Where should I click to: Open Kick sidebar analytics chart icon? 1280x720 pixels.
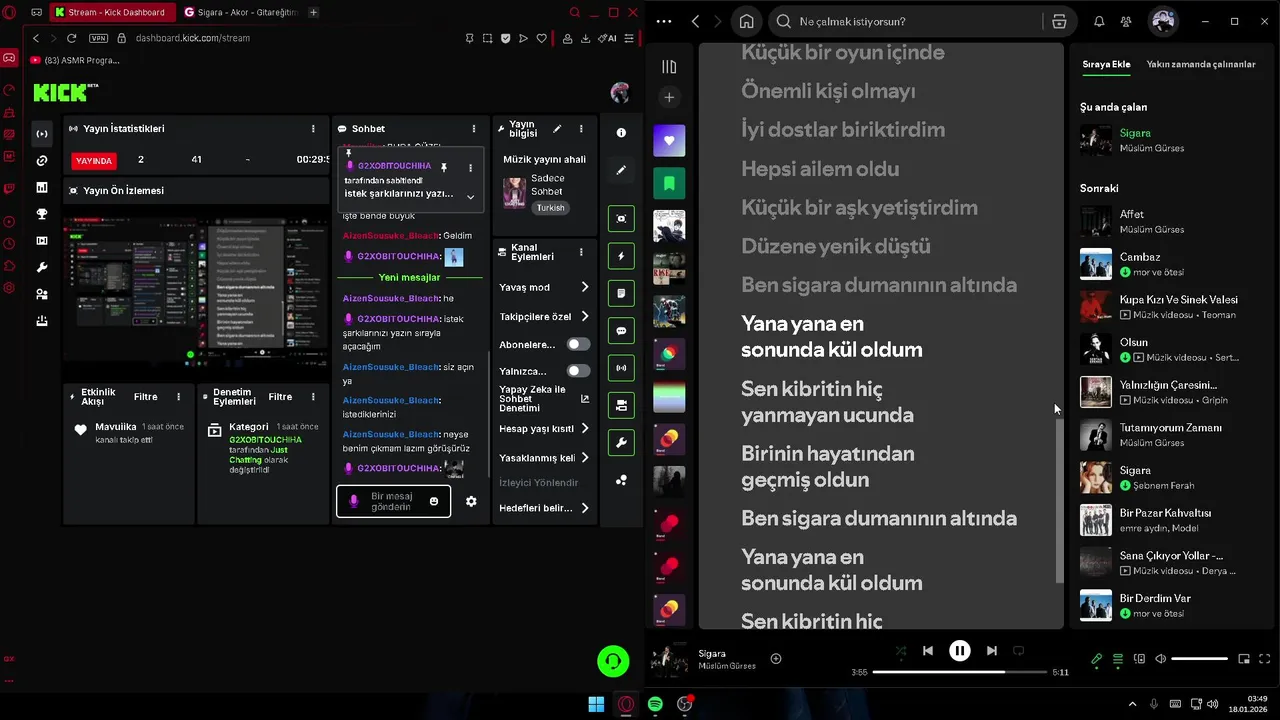tap(42, 187)
